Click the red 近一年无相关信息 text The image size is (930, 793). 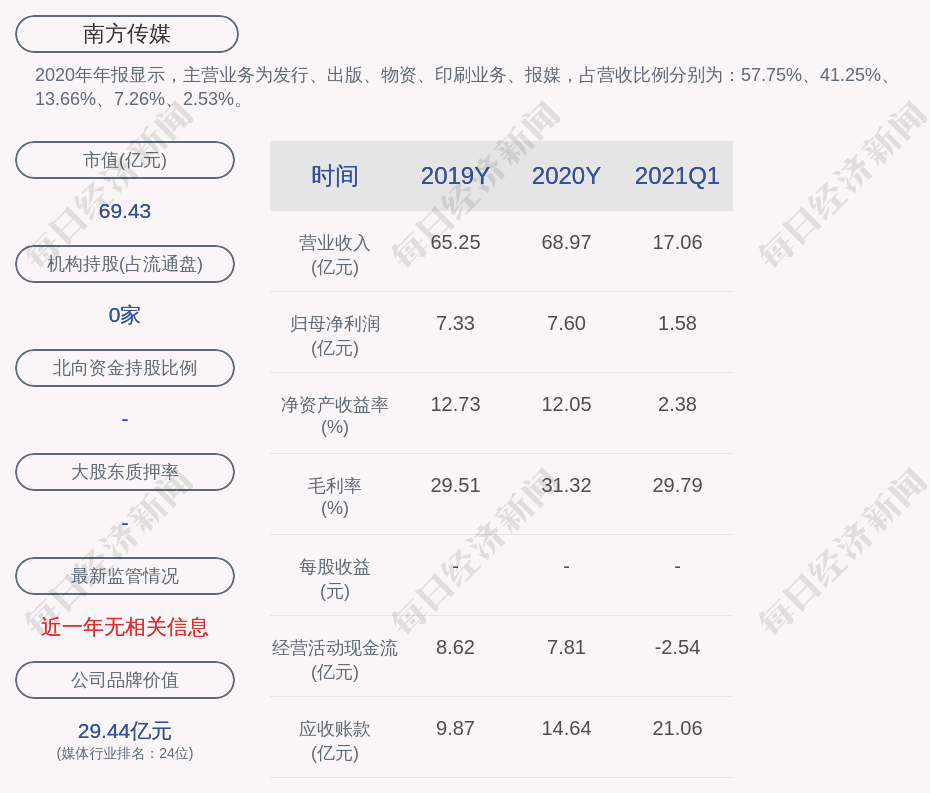pos(125,627)
